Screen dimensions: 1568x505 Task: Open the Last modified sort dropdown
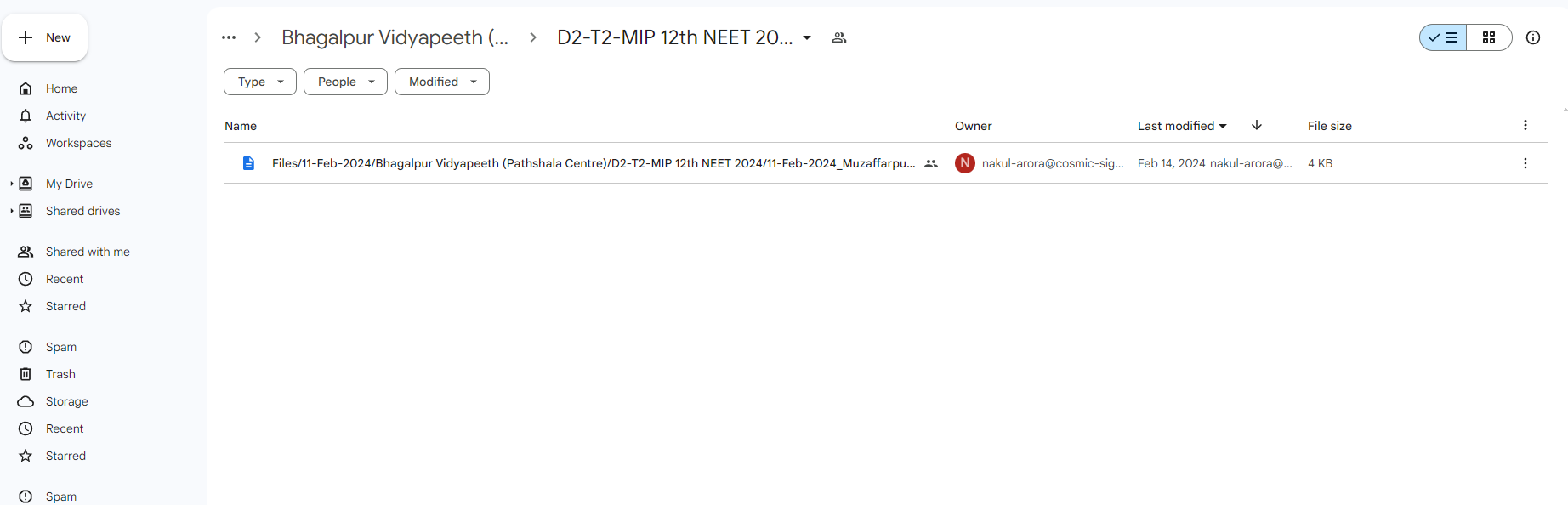coord(1182,126)
